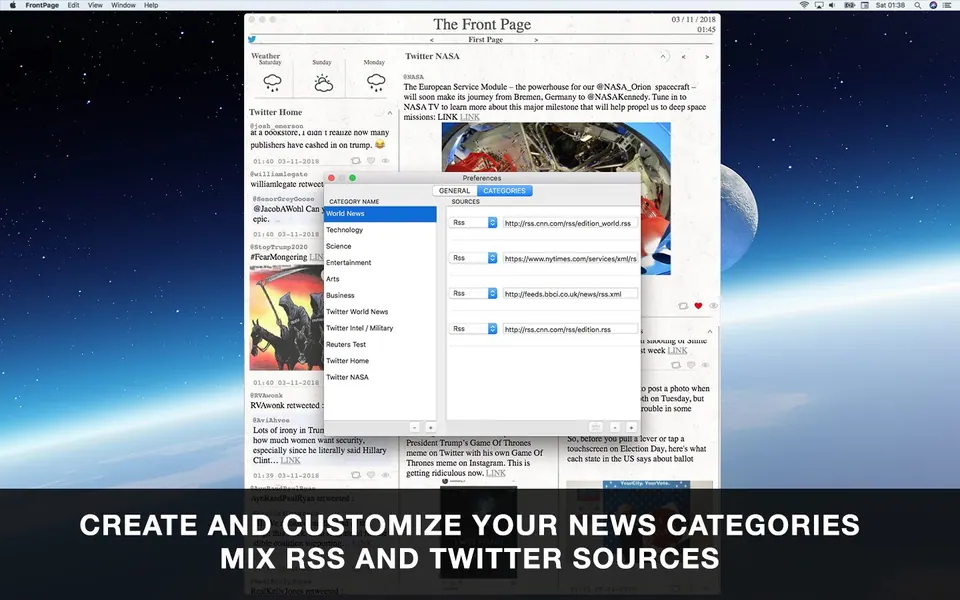This screenshot has width=960, height=600.
Task: Like the josh_emerson tweet with heart icon
Action: pos(371,161)
